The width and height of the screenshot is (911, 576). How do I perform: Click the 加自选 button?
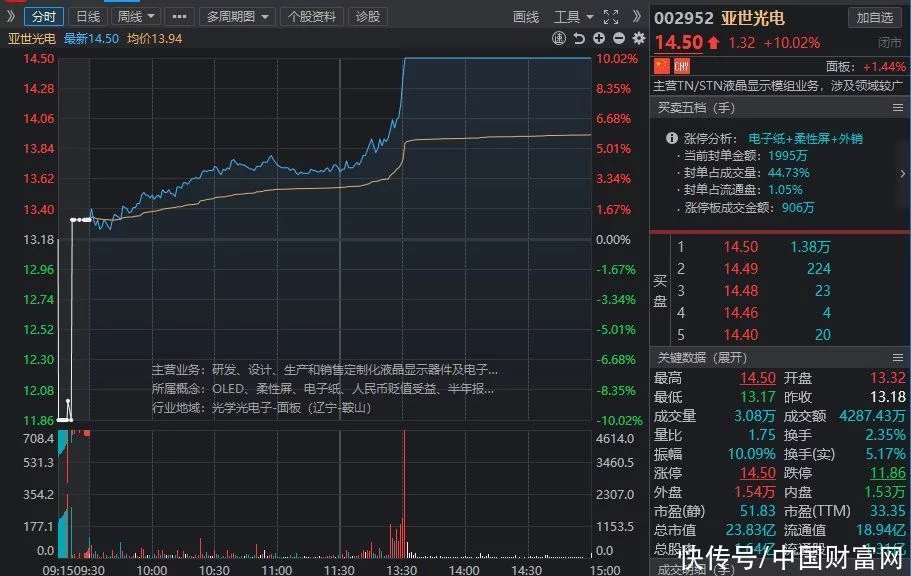[x=875, y=17]
